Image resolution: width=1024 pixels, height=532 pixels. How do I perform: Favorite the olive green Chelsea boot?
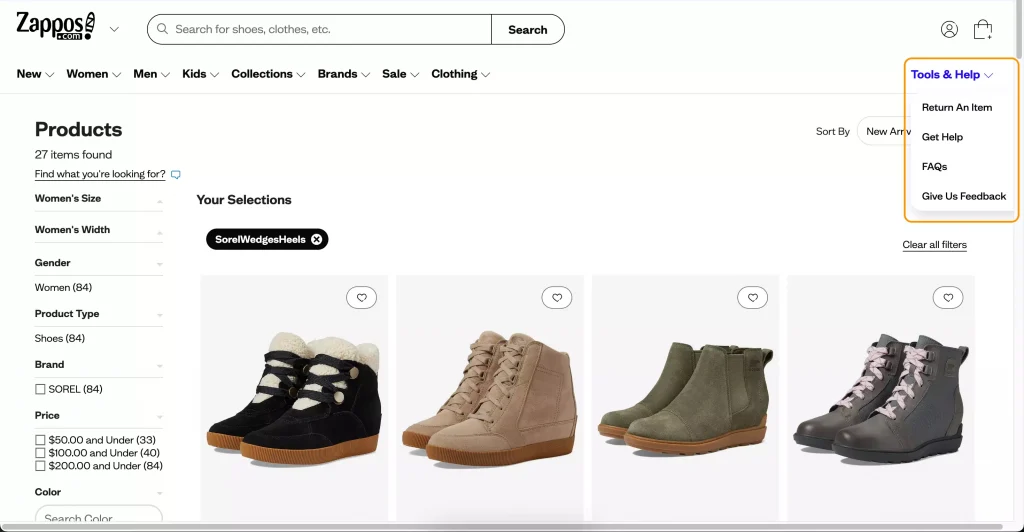752,298
